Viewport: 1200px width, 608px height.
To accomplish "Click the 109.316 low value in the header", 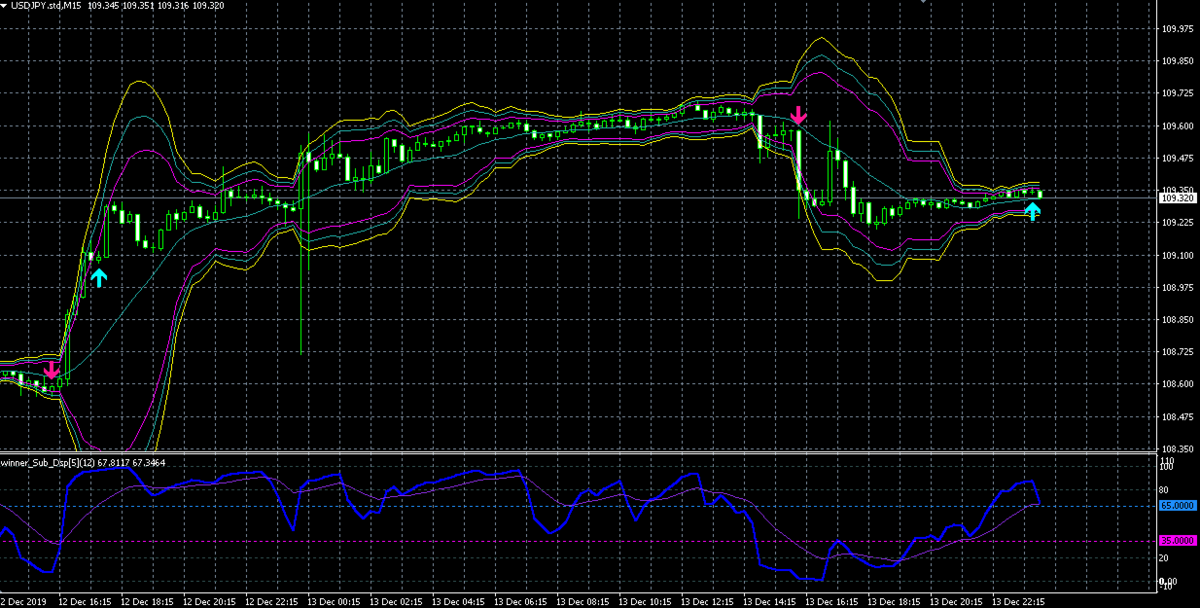I will coord(174,6).
